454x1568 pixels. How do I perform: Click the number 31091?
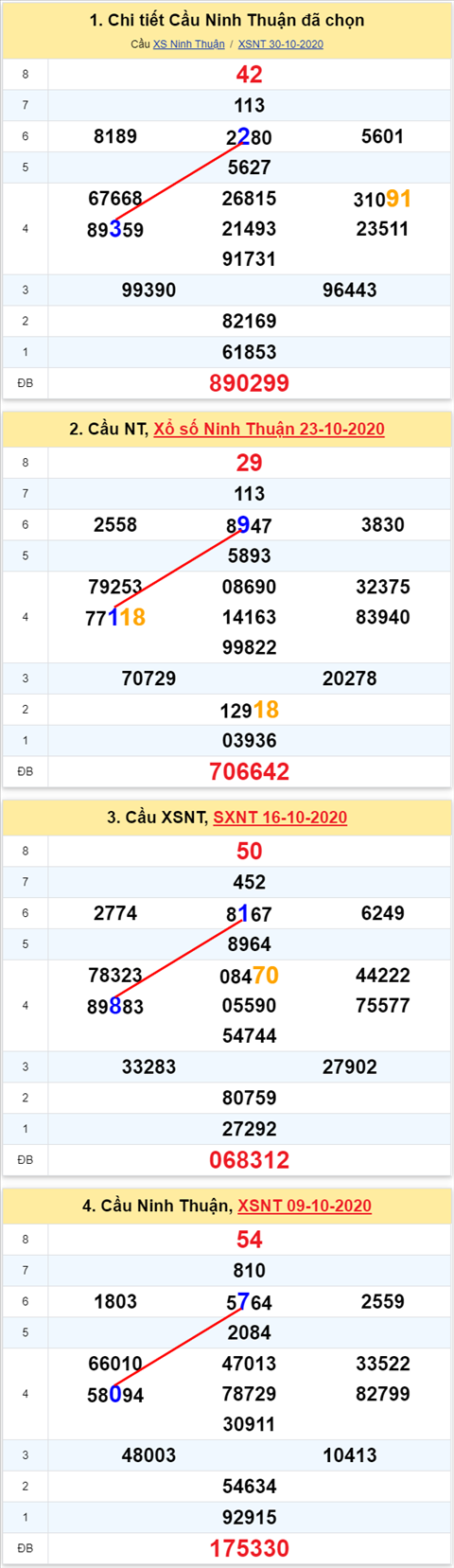(x=383, y=199)
